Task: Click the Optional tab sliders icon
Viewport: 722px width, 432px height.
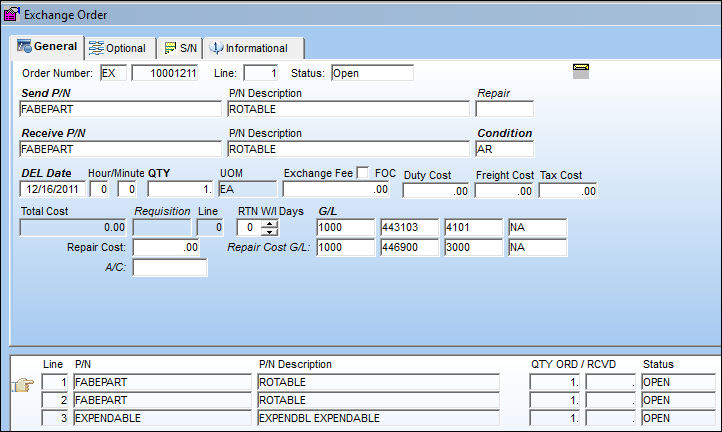Action: coord(96,48)
